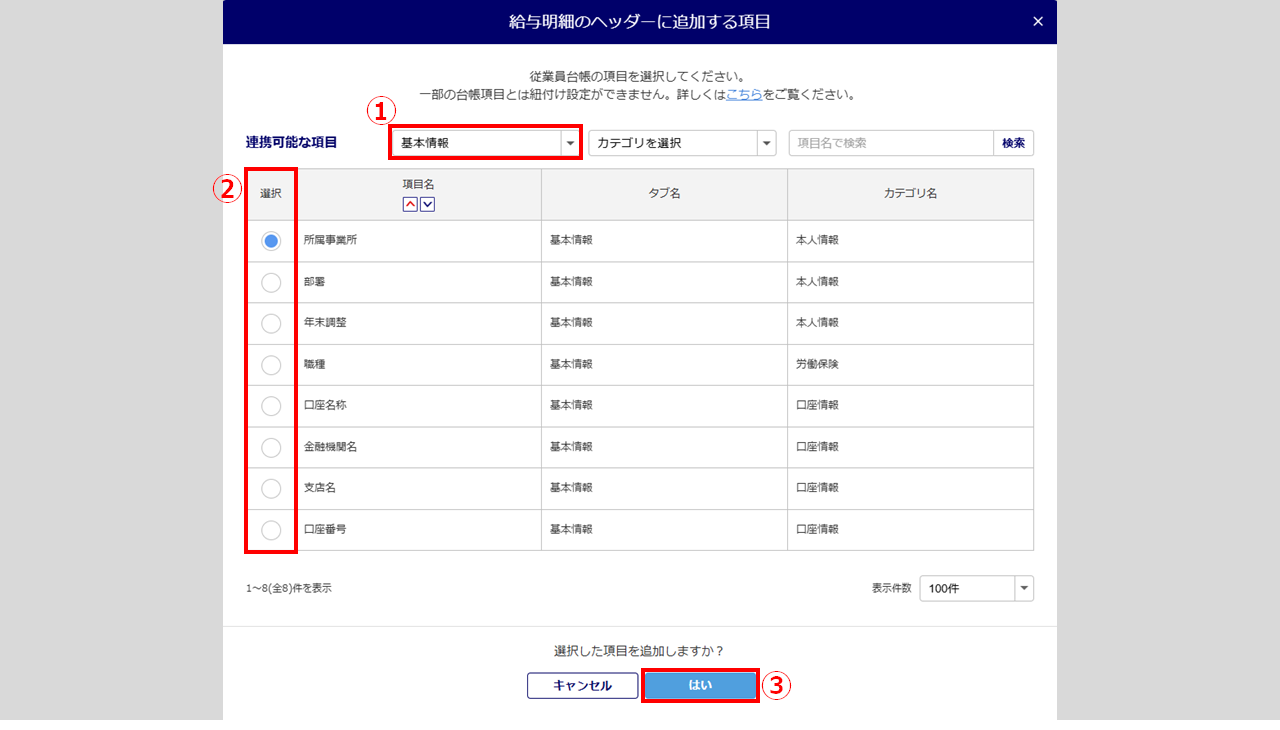This screenshot has width=1280, height=730.
Task: Sort 項目名 column ascending with up arrow
Action: [410, 204]
